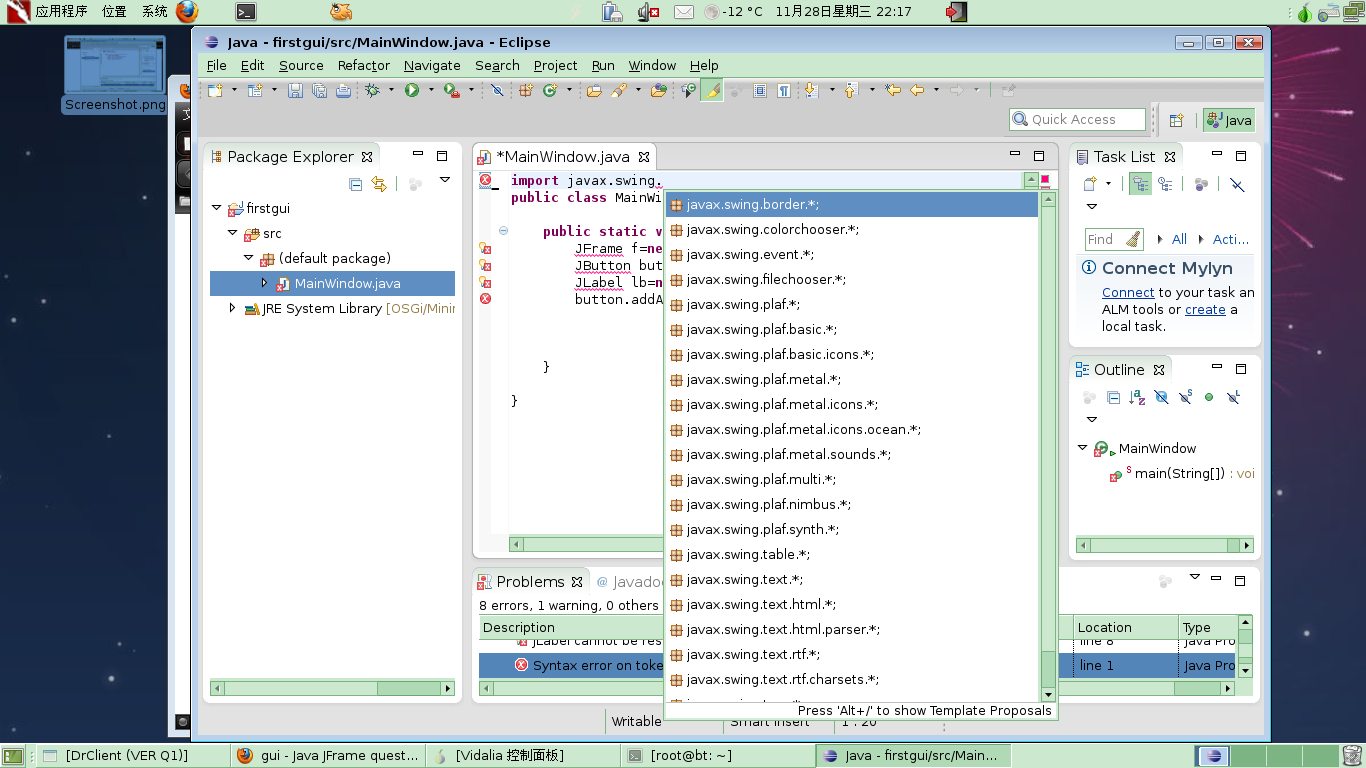Click the Save icon in toolbar
Image resolution: width=1366 pixels, height=768 pixels.
(x=295, y=90)
